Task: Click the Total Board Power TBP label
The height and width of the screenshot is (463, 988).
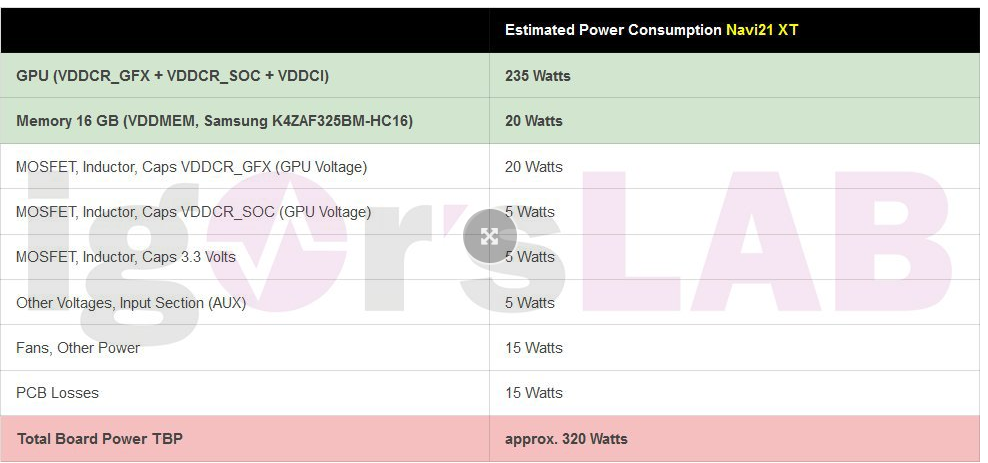Action: [x=100, y=438]
